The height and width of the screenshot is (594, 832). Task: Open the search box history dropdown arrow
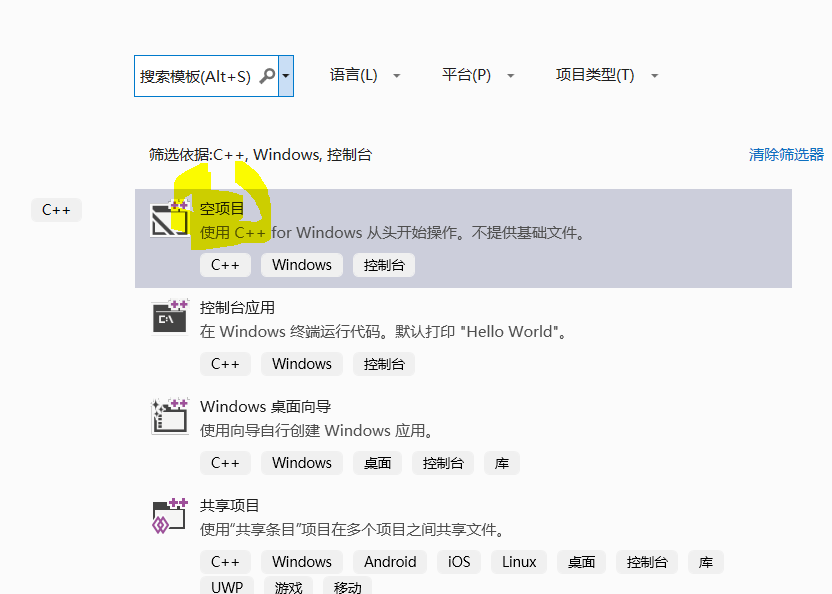[286, 76]
